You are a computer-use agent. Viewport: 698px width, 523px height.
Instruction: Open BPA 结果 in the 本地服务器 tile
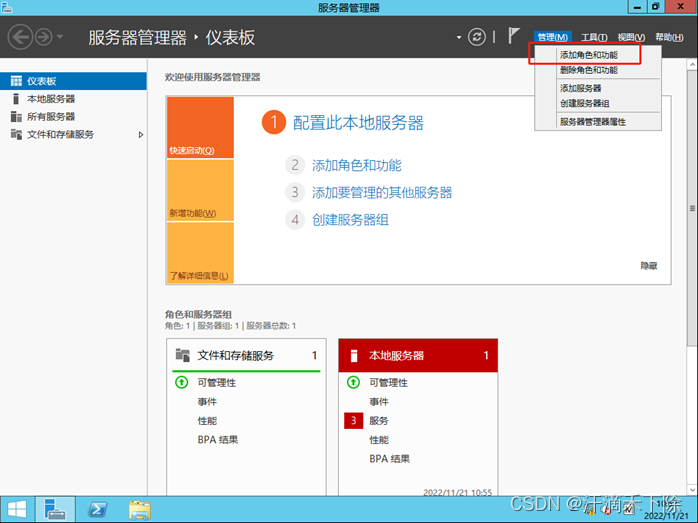point(390,459)
